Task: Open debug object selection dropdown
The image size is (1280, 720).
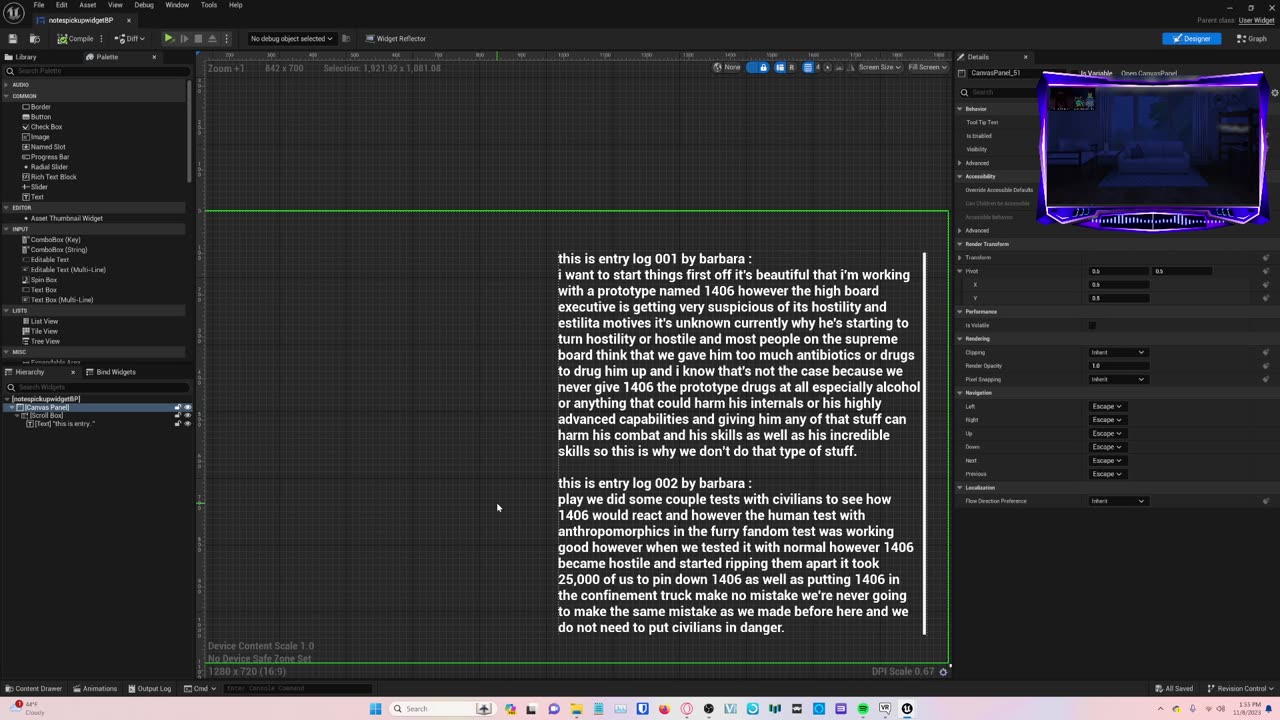Action: click(291, 38)
